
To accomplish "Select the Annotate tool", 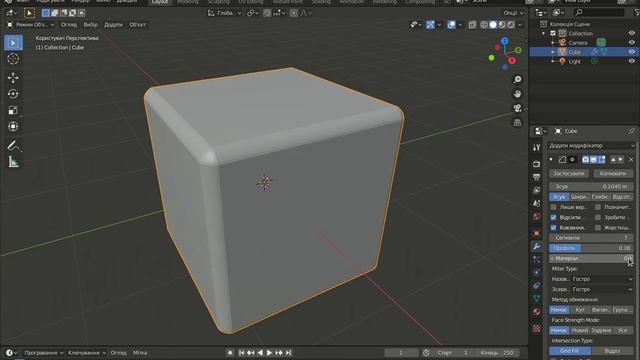I will pyautogui.click(x=13, y=146).
